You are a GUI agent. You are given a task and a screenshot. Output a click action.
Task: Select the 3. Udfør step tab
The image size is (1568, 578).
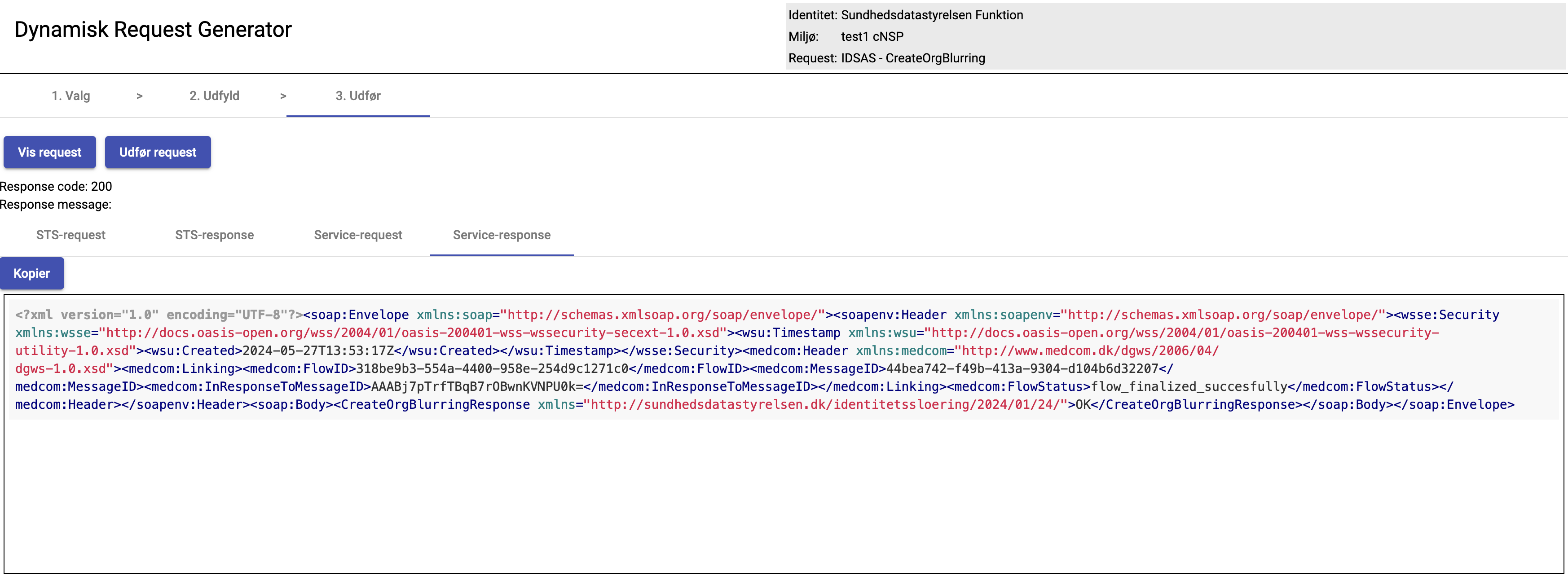click(x=358, y=96)
